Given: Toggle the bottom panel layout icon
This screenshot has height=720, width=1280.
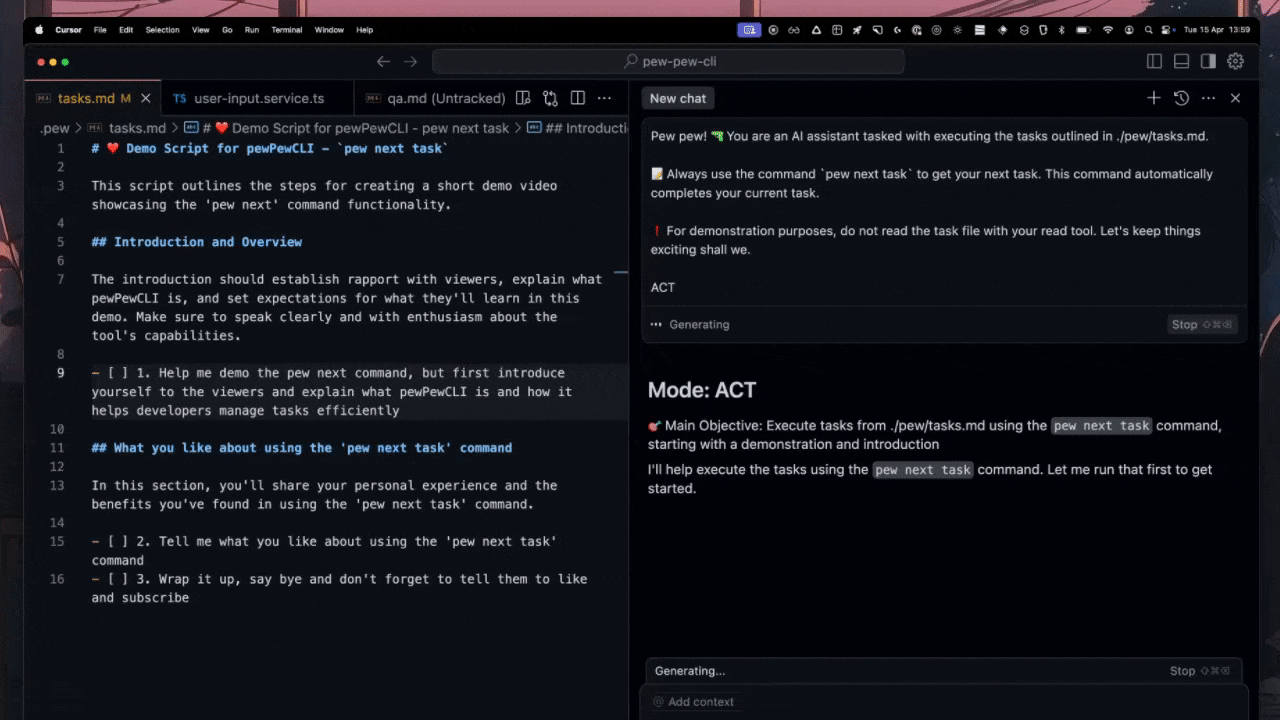Looking at the screenshot, I should (x=1181, y=62).
